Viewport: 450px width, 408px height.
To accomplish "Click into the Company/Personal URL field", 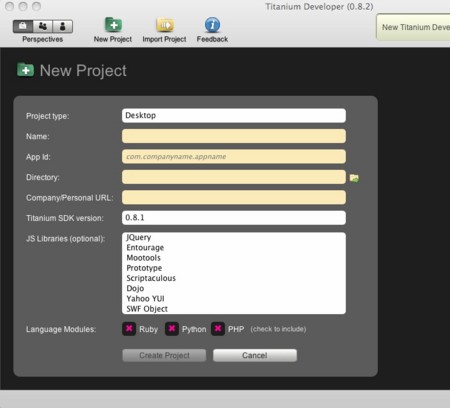I will [234, 197].
